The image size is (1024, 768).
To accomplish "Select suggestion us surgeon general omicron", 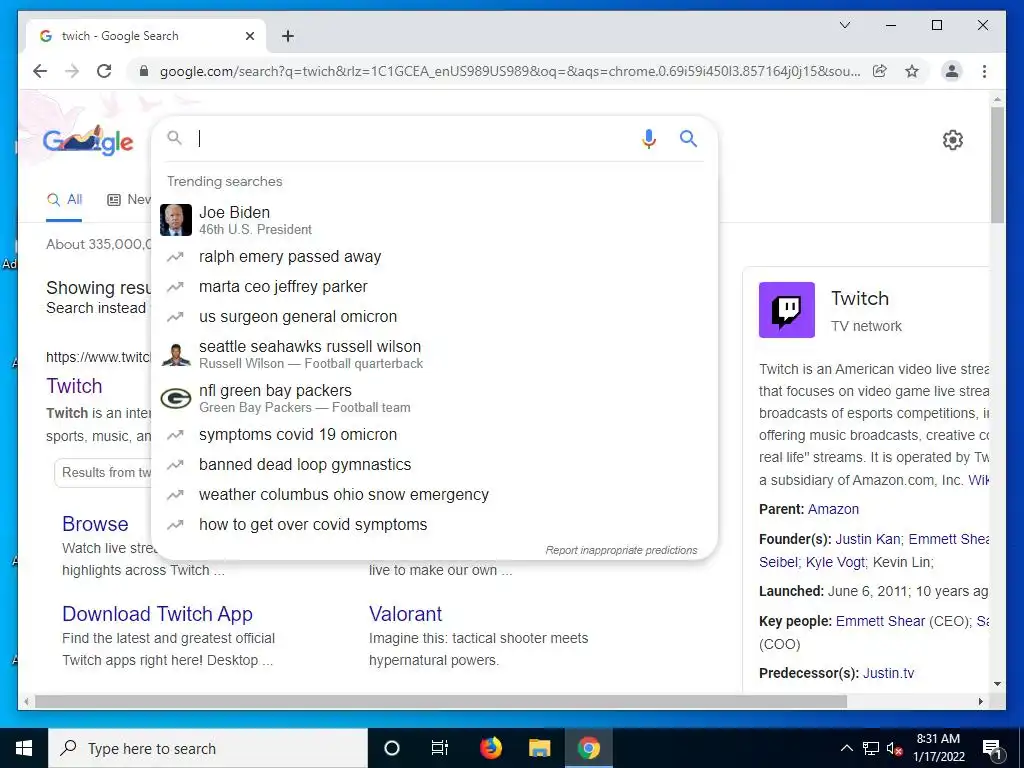I will 434,317.
